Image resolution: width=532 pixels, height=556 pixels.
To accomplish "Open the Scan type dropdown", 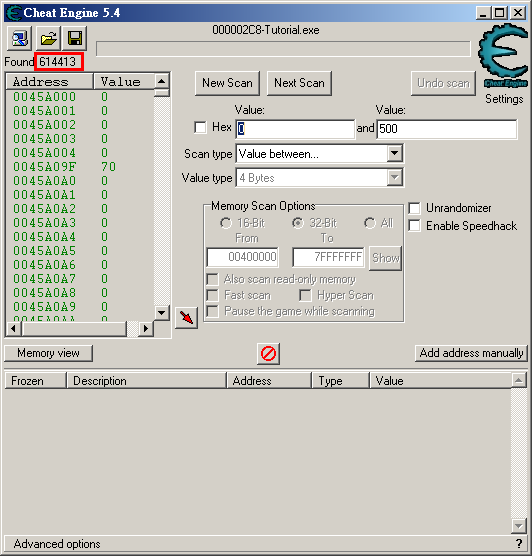I will point(394,154).
